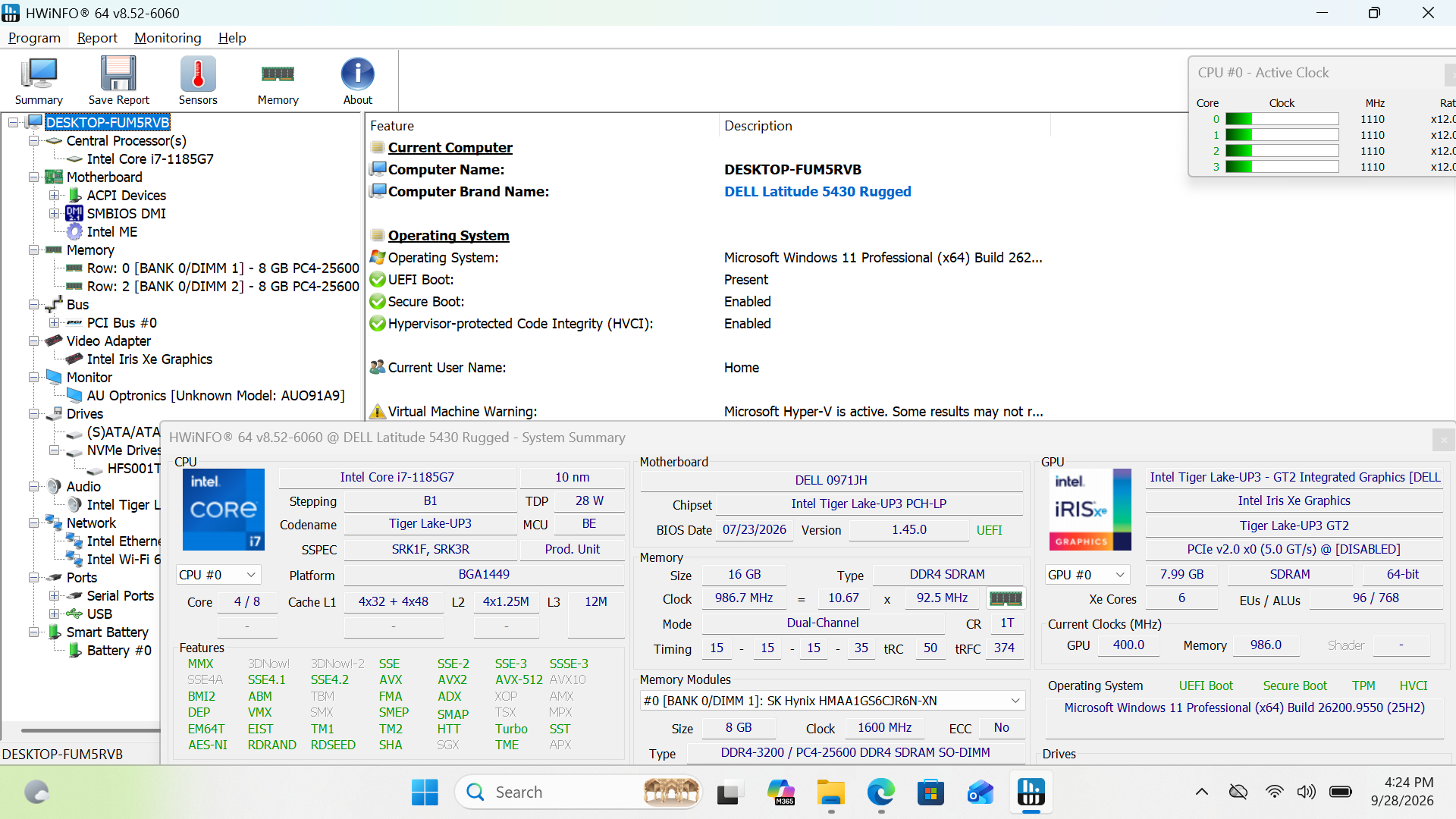This screenshot has width=1456, height=819.
Task: Click the Intel Core i7 logo image
Action: [224, 510]
